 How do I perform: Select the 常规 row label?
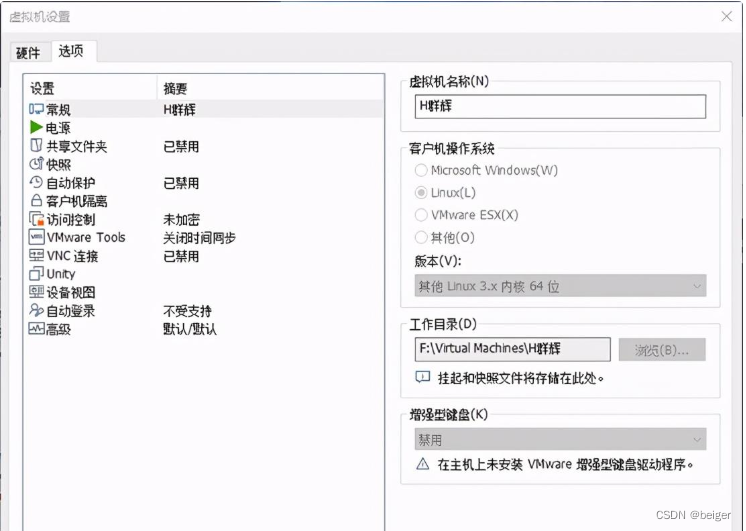[x=59, y=110]
